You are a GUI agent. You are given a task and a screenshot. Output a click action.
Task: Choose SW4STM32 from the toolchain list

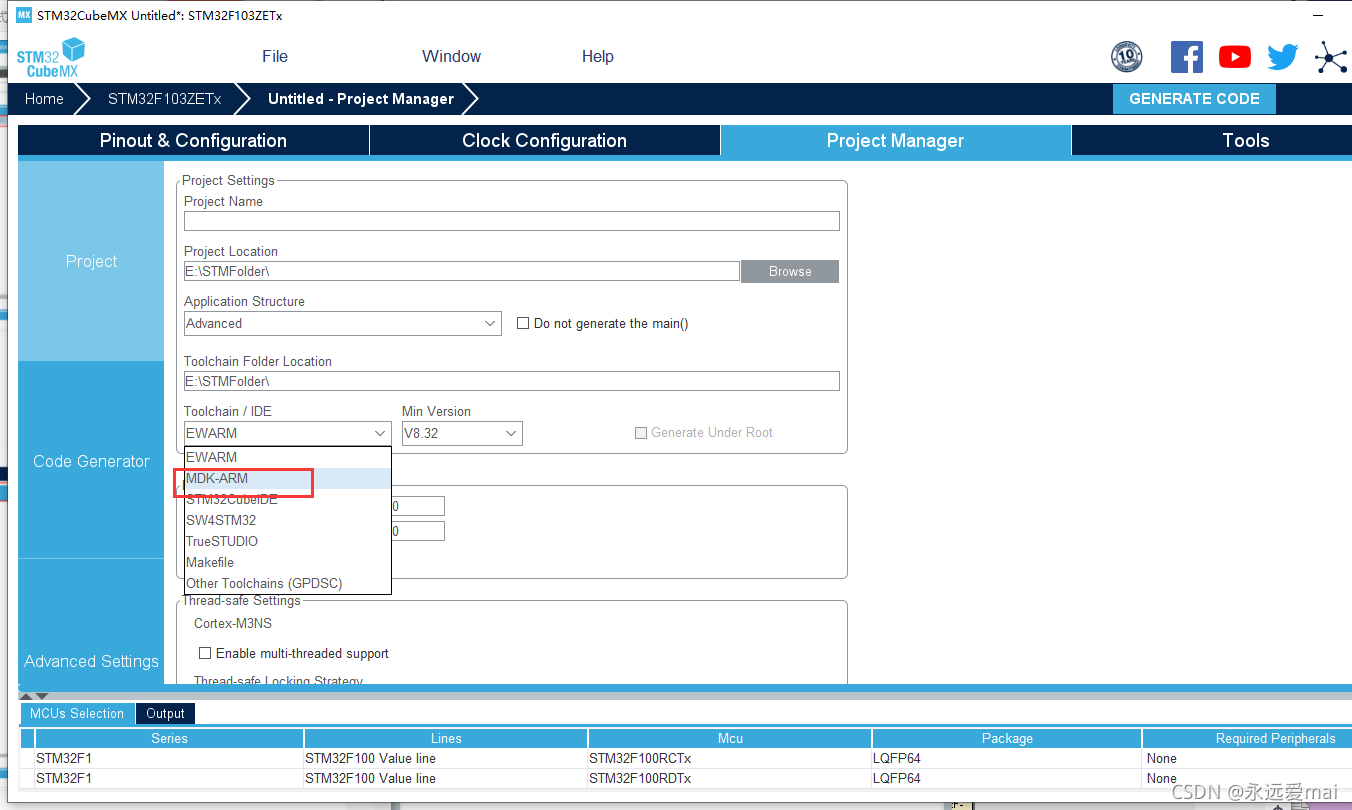pos(288,520)
